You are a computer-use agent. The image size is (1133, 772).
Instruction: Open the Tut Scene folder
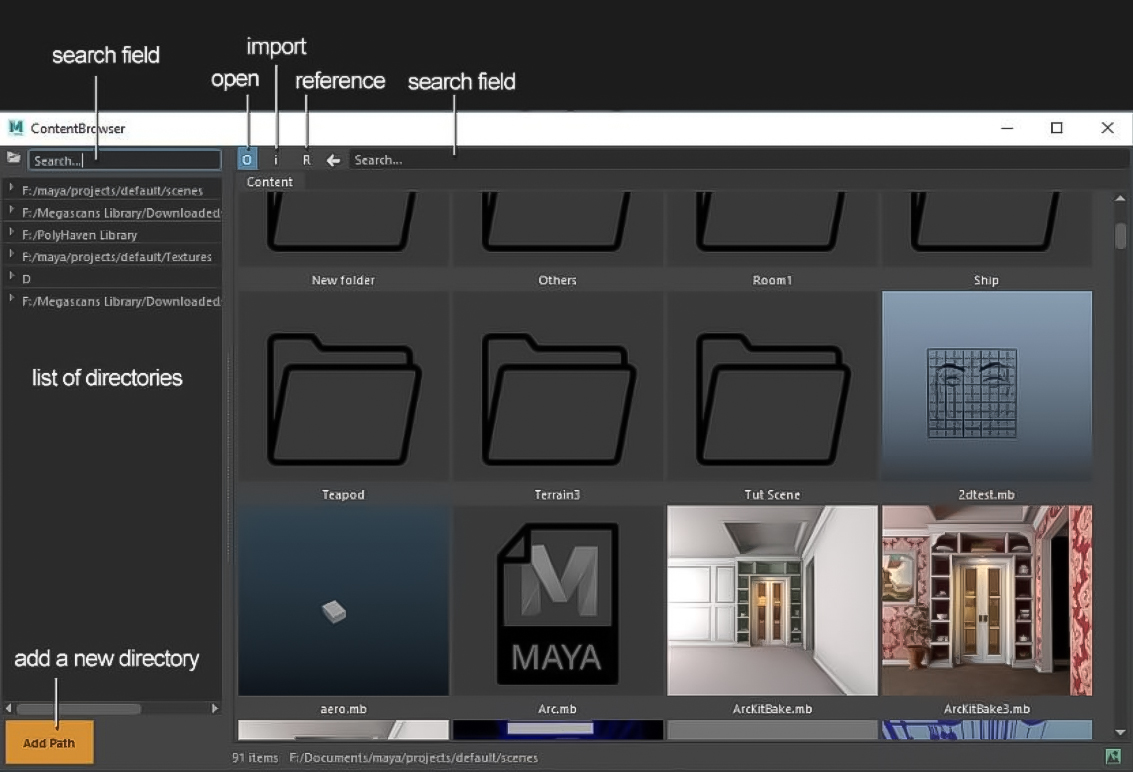coord(772,399)
